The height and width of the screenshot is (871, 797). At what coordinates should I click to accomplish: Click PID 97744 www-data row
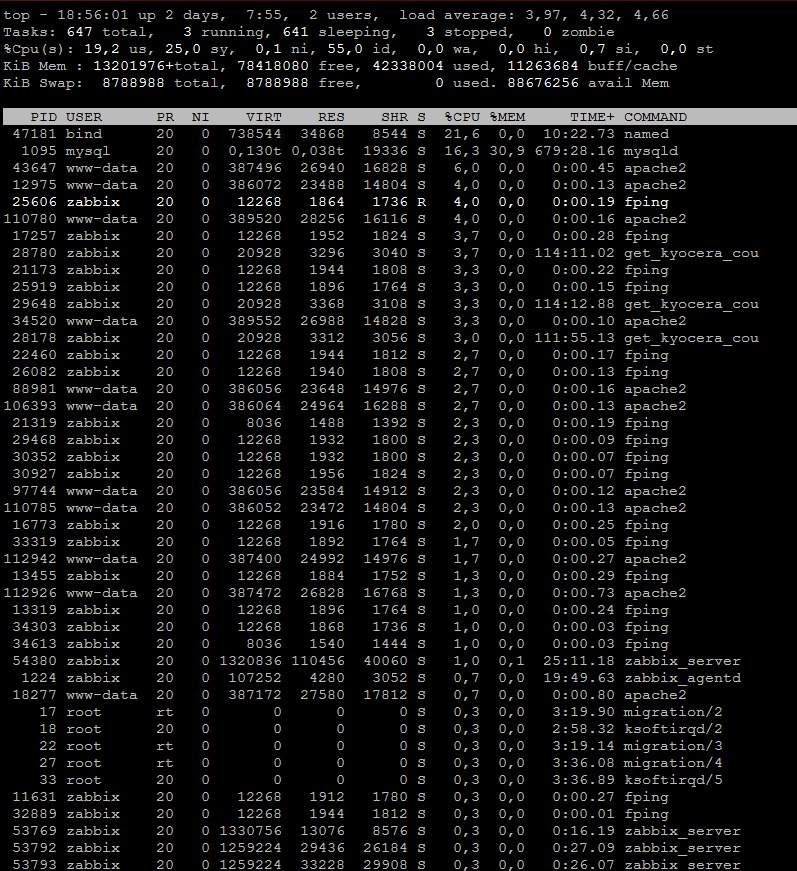coord(398,491)
